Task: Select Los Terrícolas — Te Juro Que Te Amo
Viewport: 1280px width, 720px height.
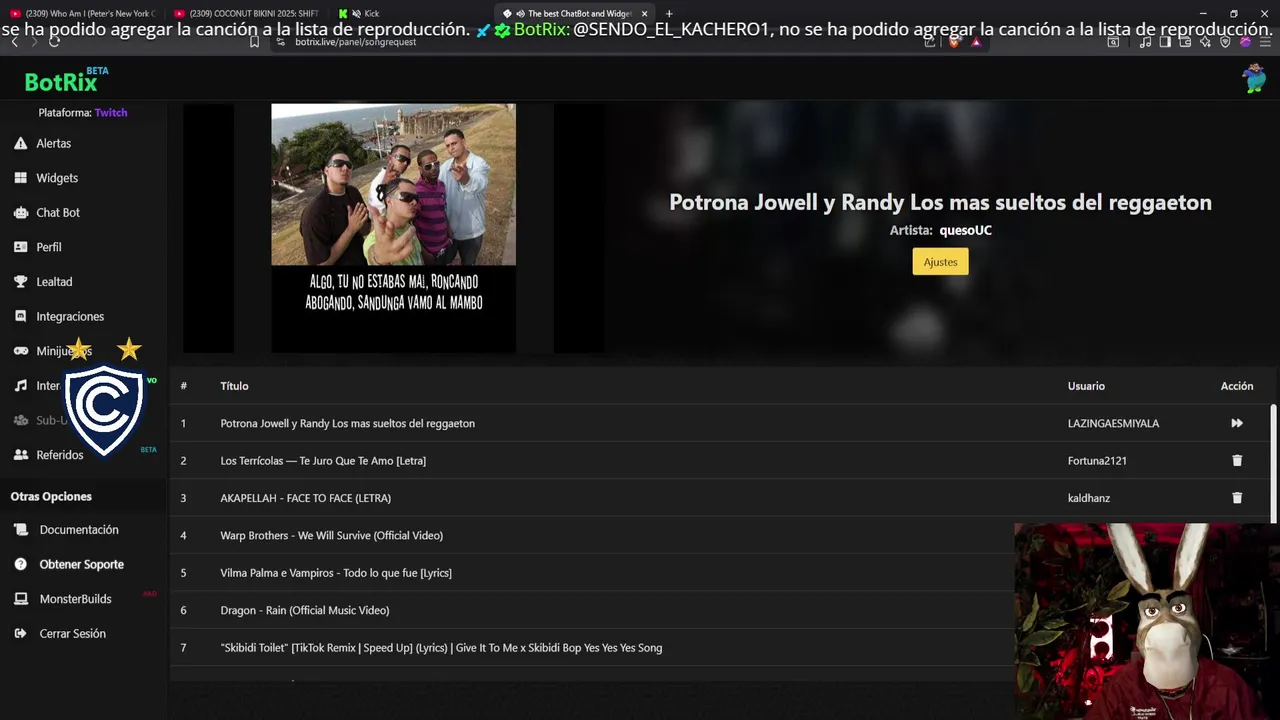Action: coord(323,461)
